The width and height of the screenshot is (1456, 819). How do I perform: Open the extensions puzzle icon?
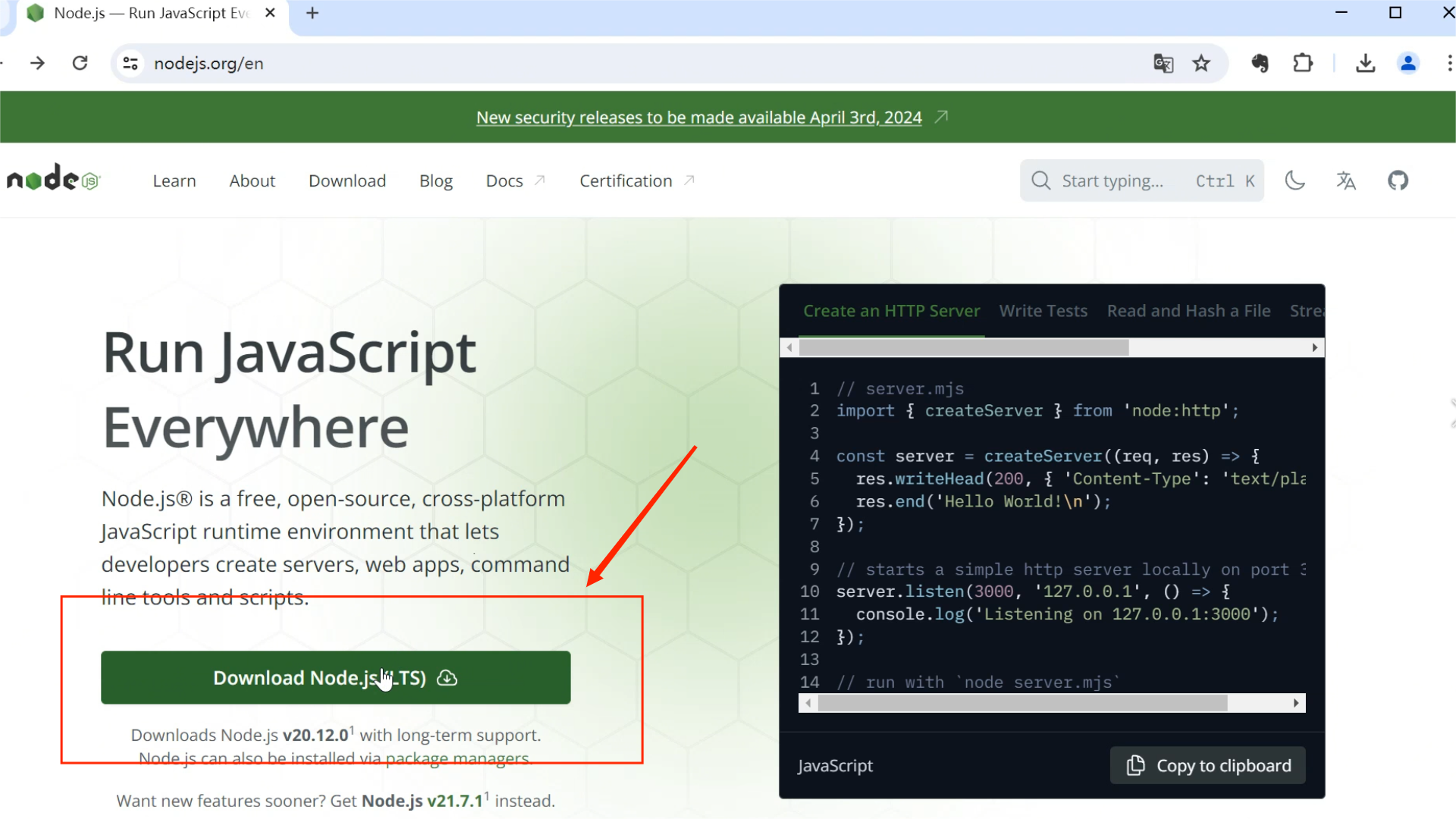[1303, 63]
